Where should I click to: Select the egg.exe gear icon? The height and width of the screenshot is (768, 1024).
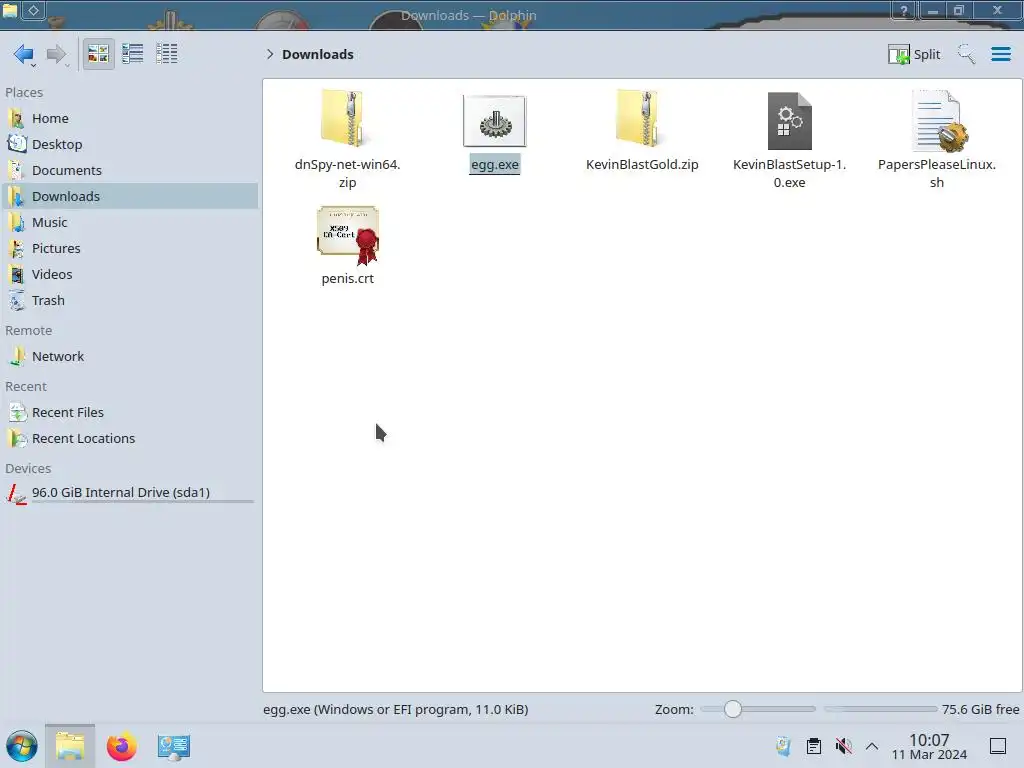coord(494,121)
